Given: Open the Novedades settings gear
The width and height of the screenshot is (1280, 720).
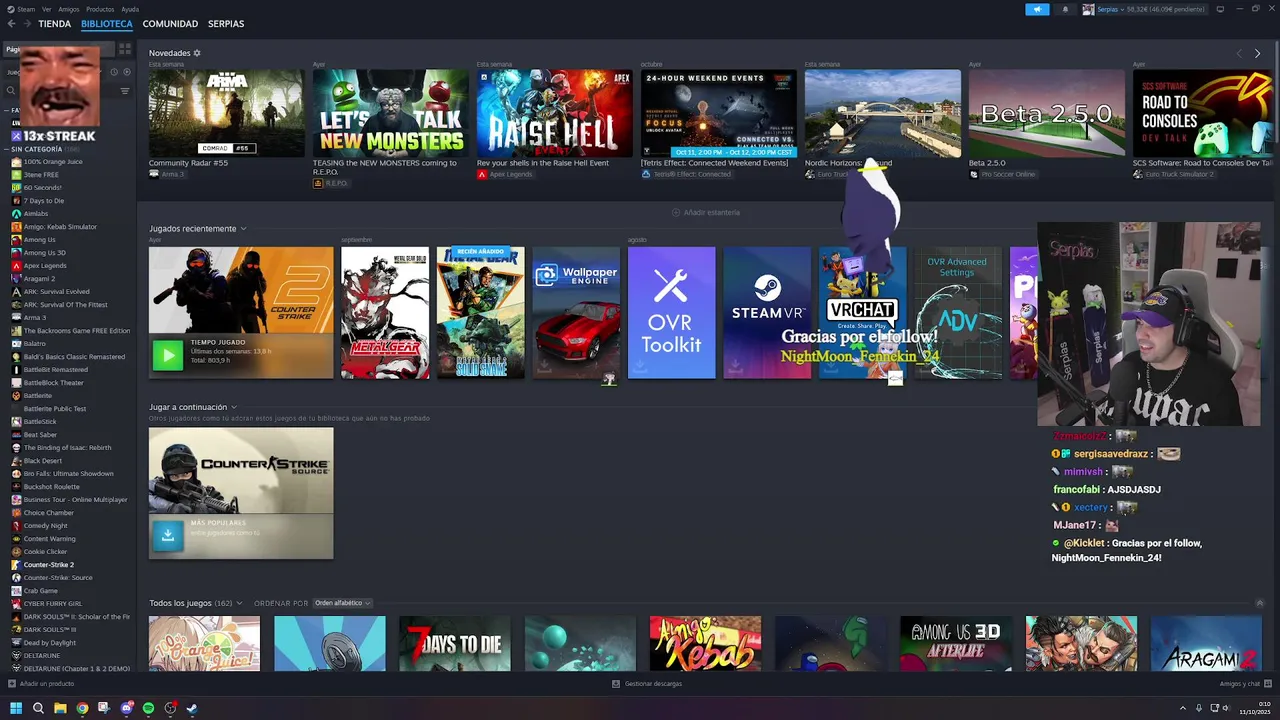Looking at the screenshot, I should tap(197, 53).
